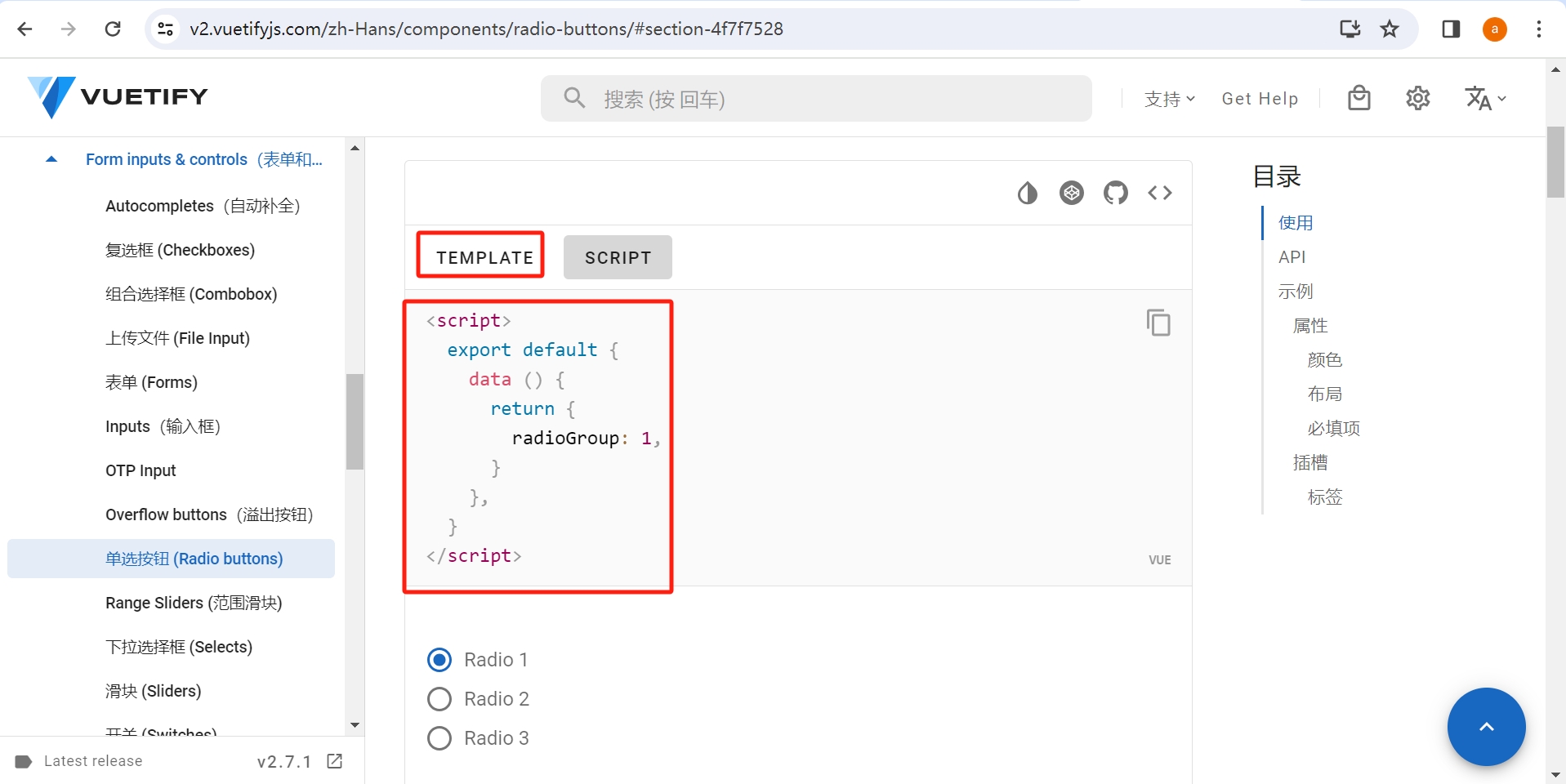Copy the script code snippet
The image size is (1566, 784).
pos(1158,322)
